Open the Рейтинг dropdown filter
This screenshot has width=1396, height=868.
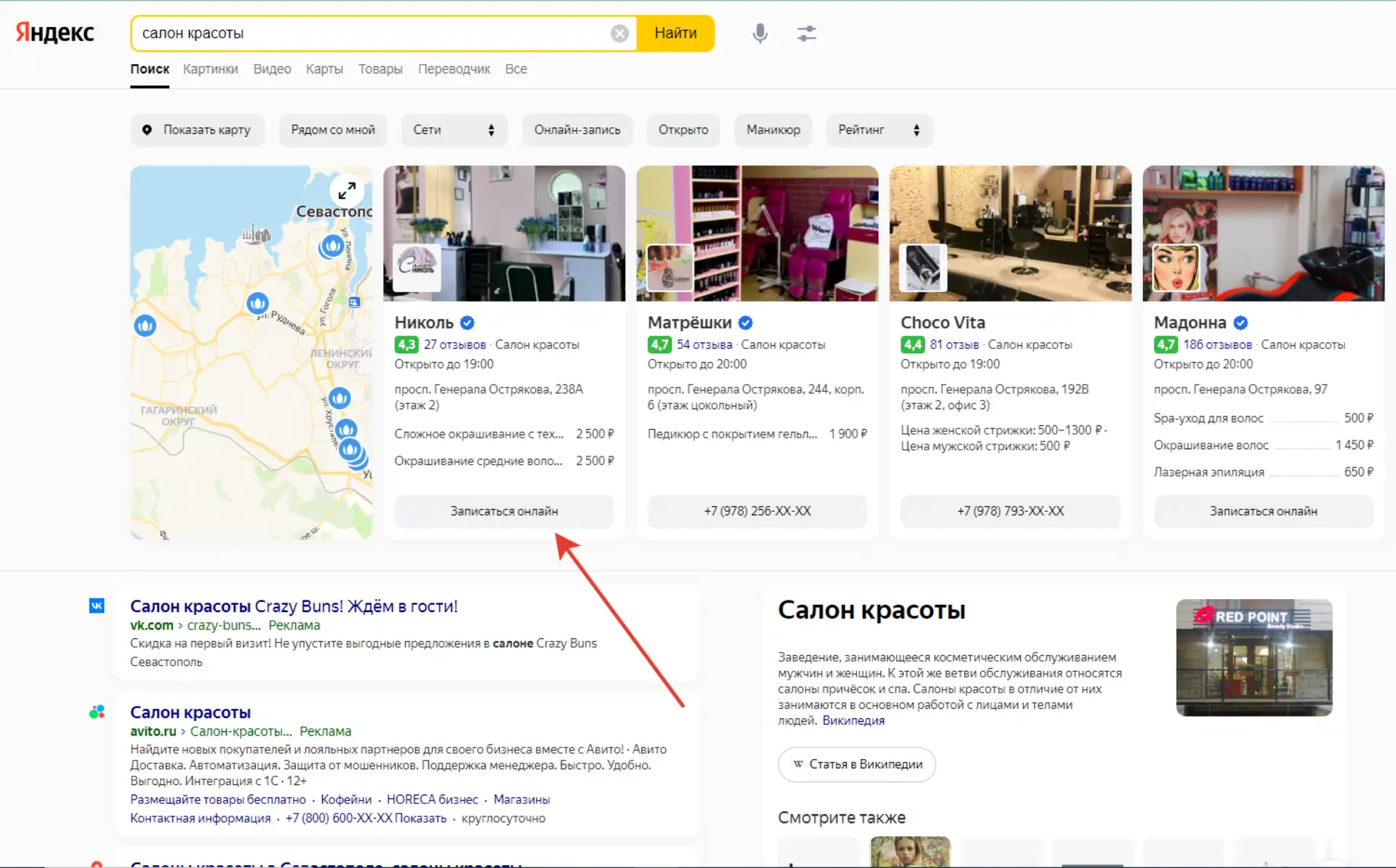[x=879, y=130]
